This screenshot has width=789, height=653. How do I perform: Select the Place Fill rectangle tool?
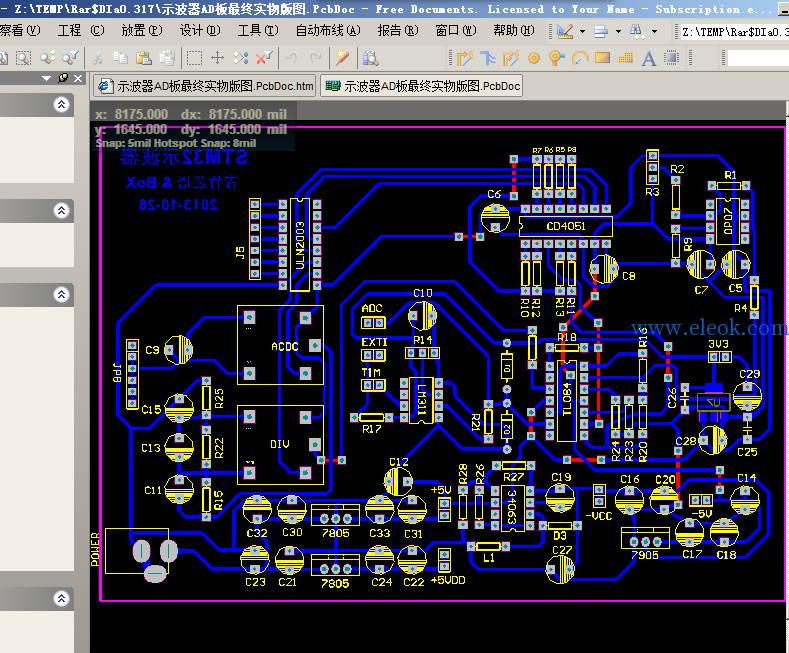click(x=602, y=58)
